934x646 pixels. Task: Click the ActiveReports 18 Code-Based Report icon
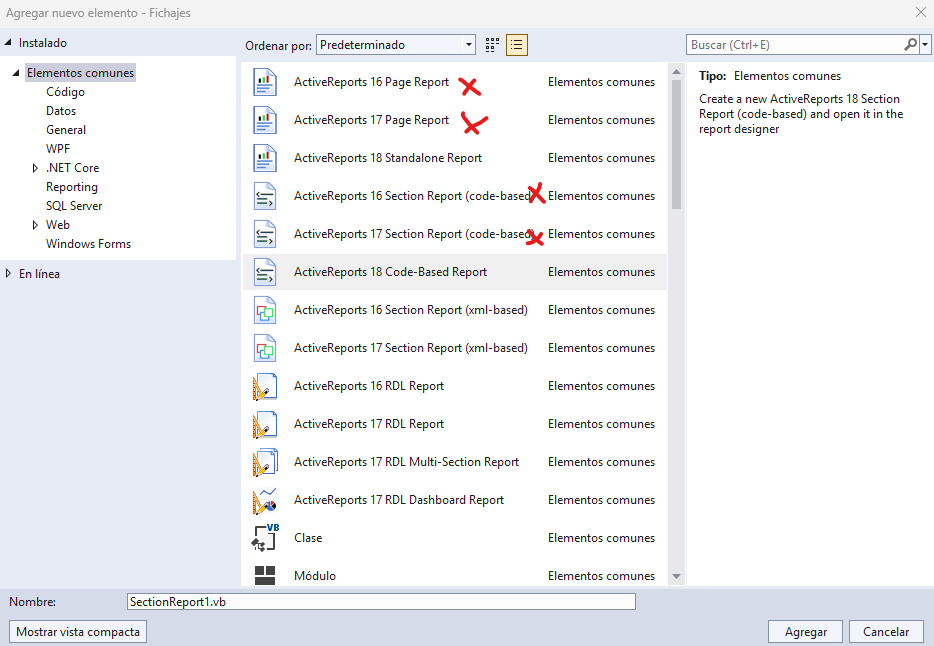pos(264,272)
